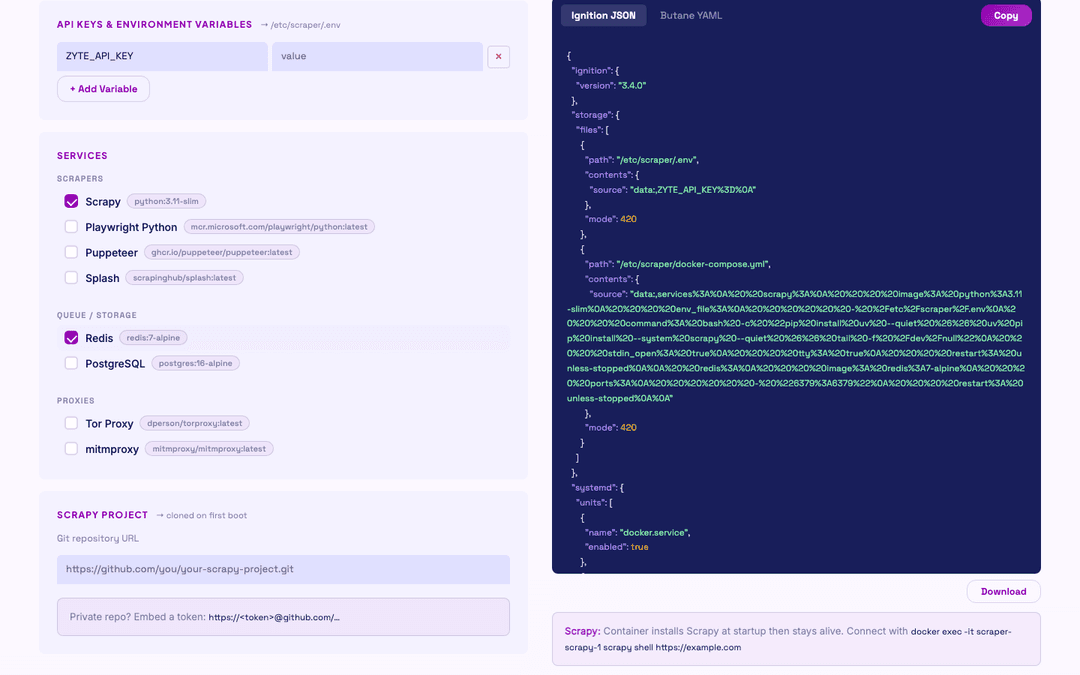Image resolution: width=1080 pixels, height=675 pixels.
Task: Select the ZYTE_API_KEY%3D%0A source string
Action: [x=693, y=189]
